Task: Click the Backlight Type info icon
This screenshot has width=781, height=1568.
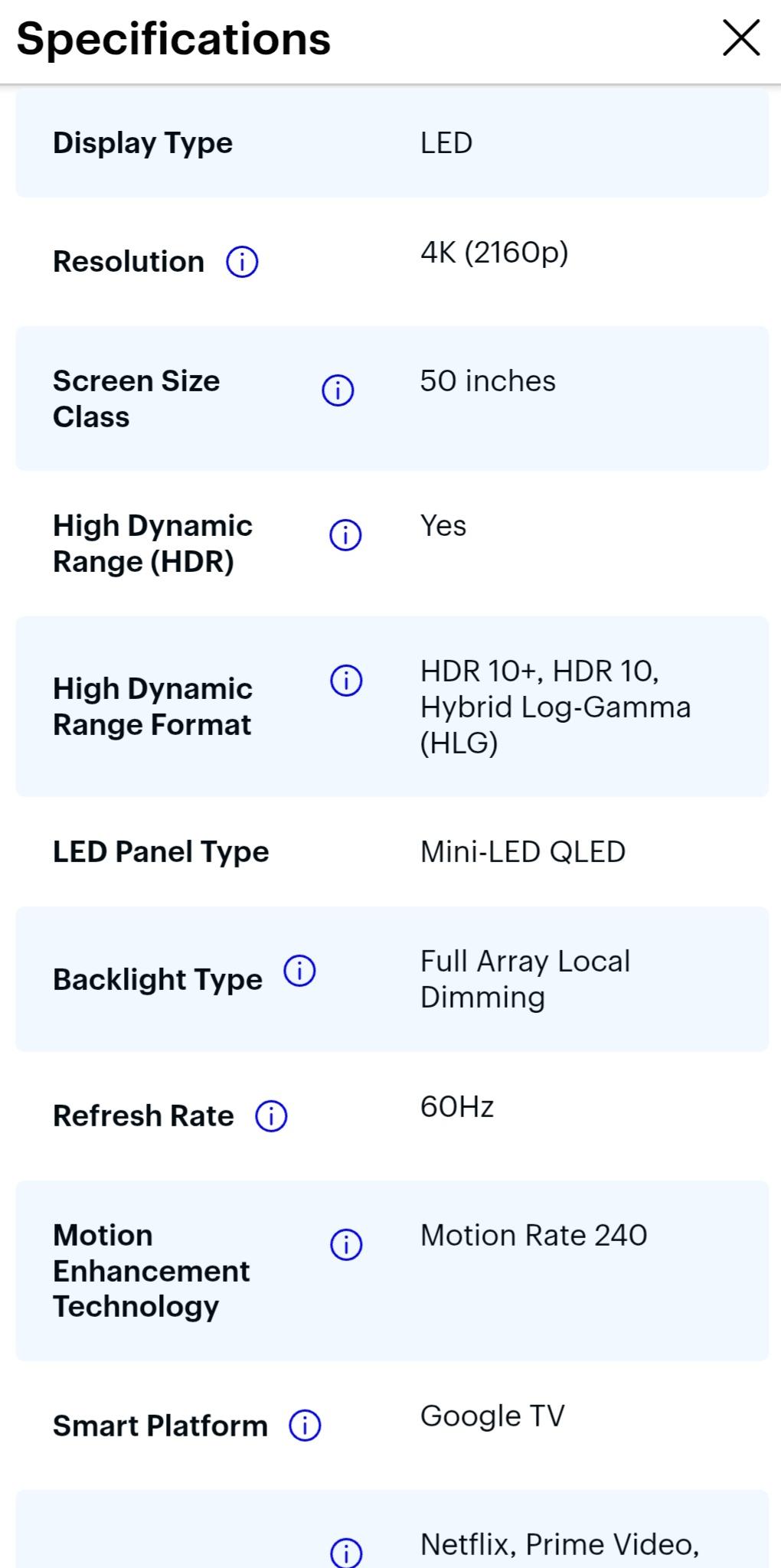Action: pyautogui.click(x=299, y=971)
